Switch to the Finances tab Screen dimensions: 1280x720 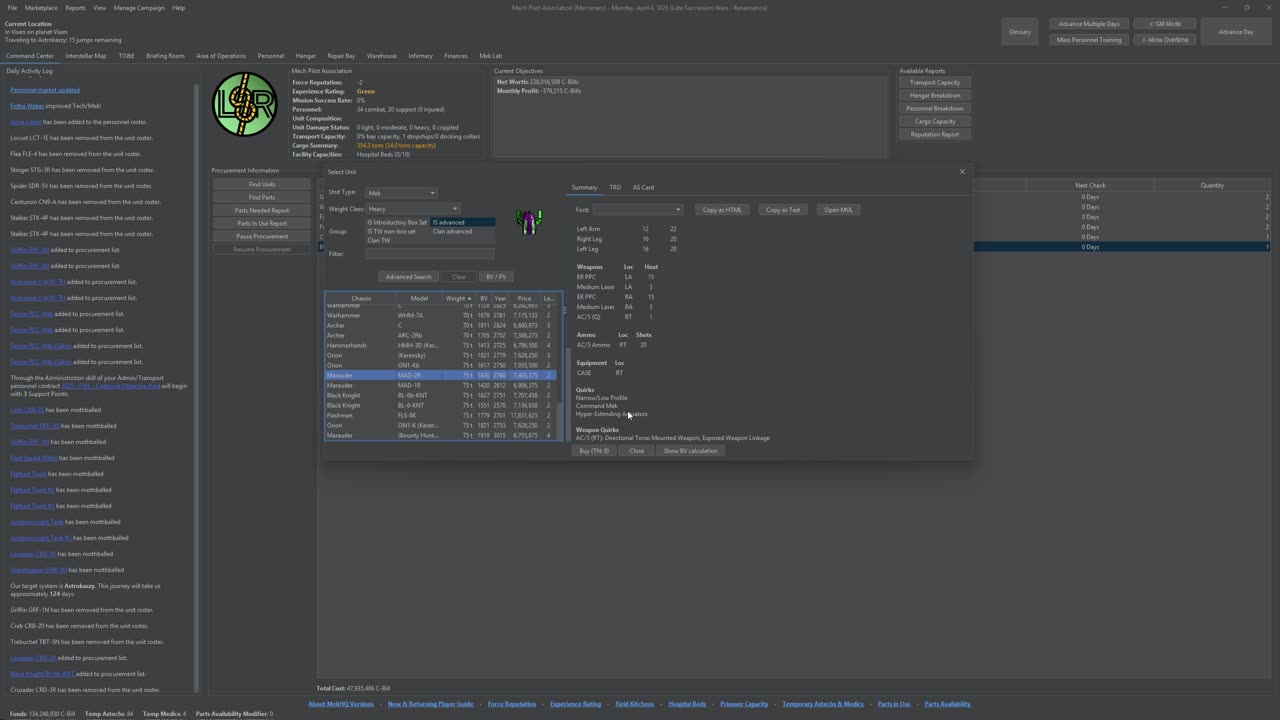[456, 56]
